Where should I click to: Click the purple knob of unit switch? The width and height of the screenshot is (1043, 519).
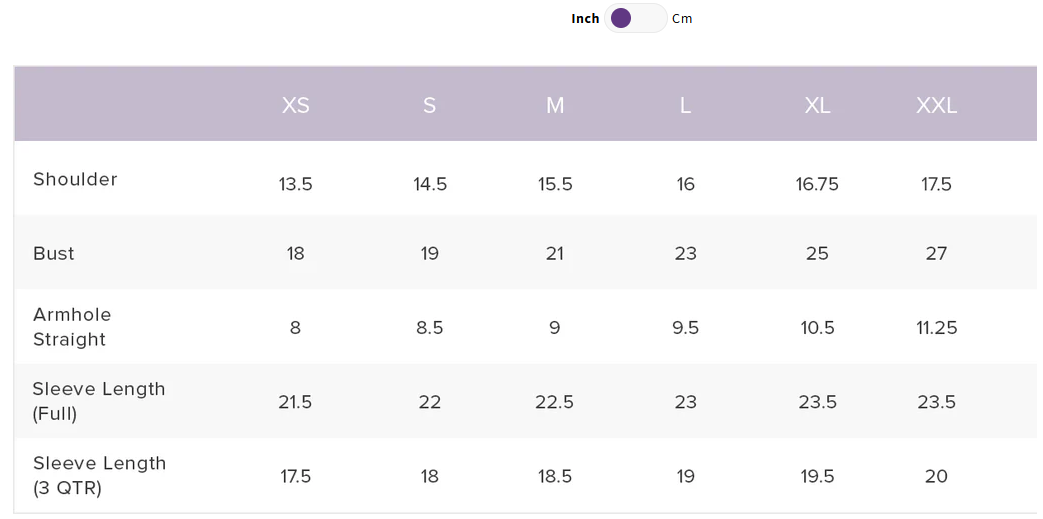[621, 18]
